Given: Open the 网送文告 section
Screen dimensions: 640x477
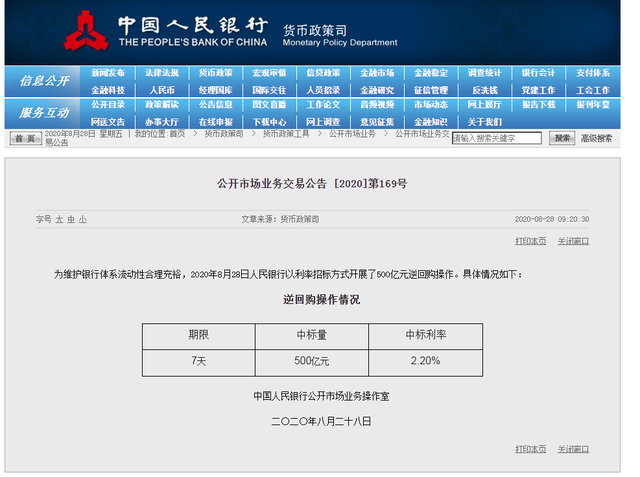Looking at the screenshot, I should (108, 122).
